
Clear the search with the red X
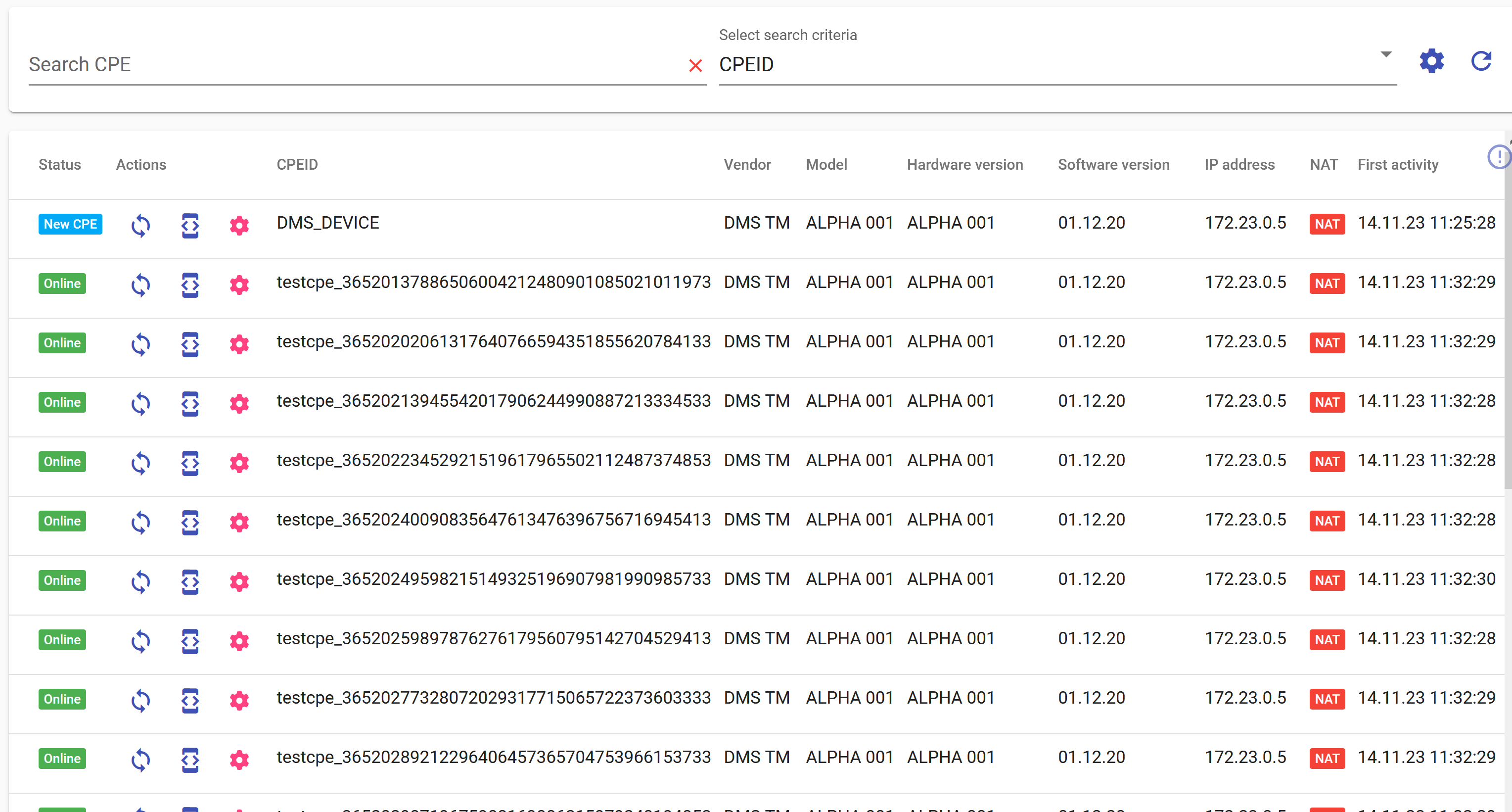695,65
